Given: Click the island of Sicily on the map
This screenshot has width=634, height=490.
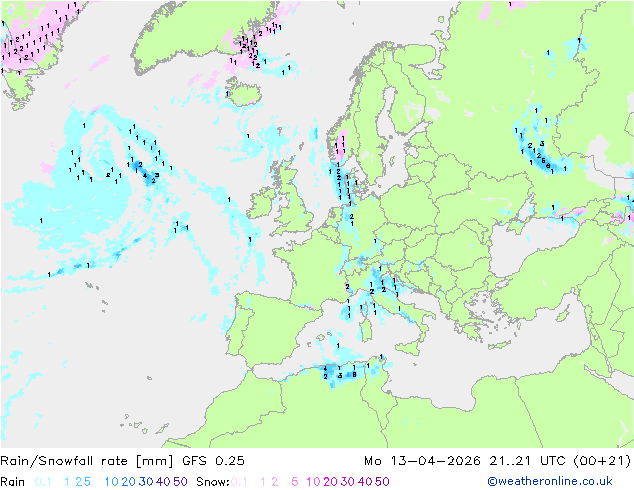Looking at the screenshot, I should [x=410, y=347].
